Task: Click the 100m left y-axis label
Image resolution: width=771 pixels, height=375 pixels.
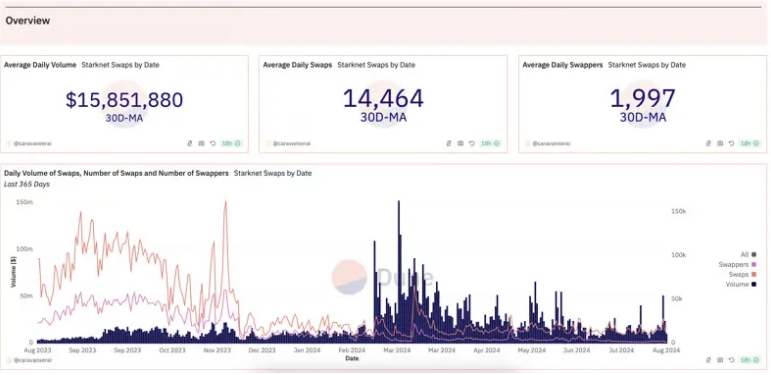Action: pyautogui.click(x=26, y=249)
